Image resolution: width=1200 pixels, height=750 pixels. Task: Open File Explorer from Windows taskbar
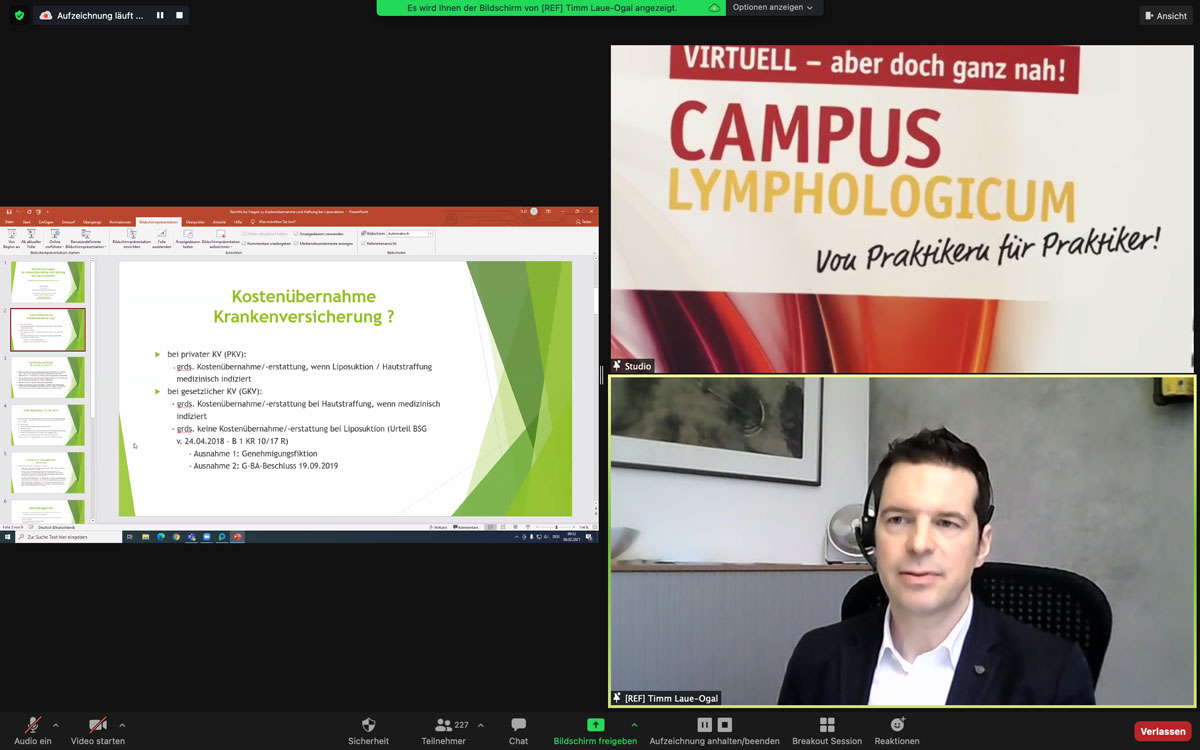(146, 537)
